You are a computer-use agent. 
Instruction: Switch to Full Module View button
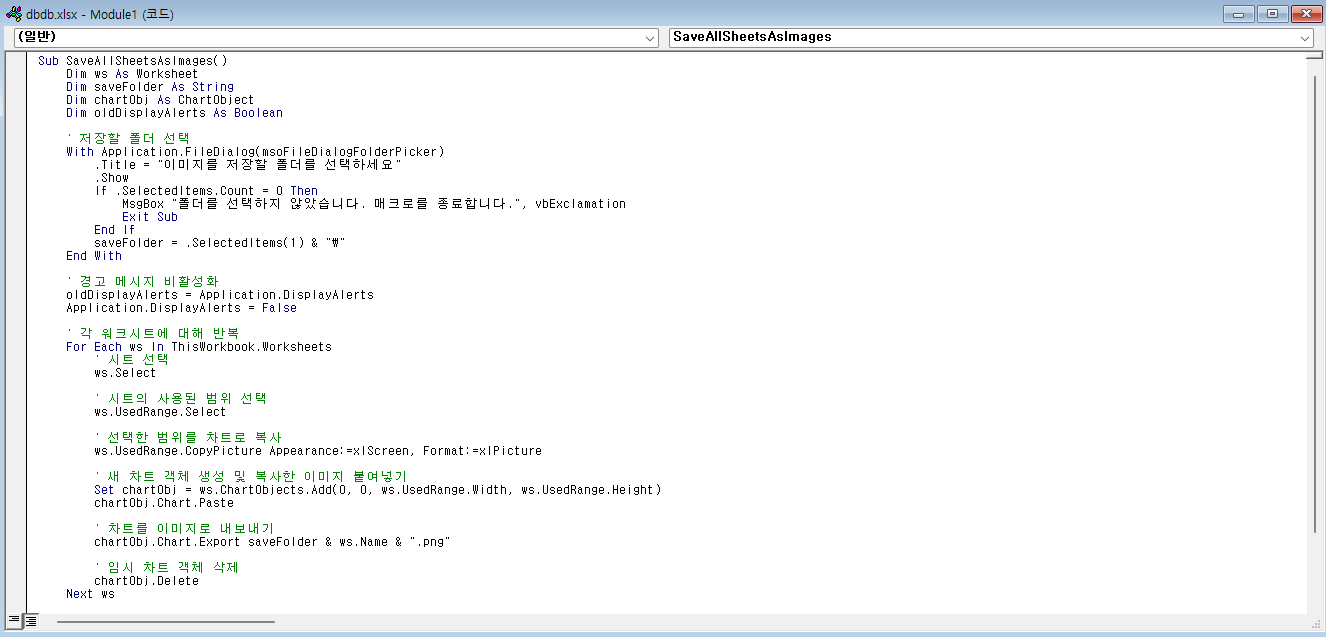tap(31, 621)
